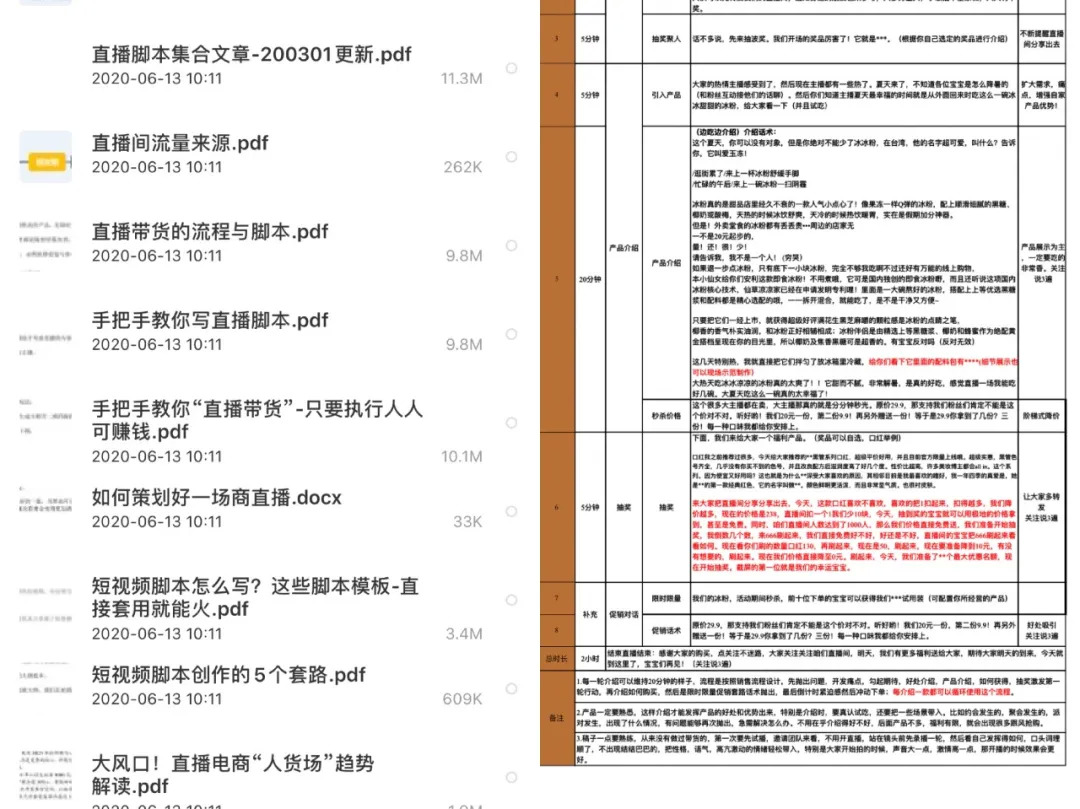
Task: Open thumbnail of 如何策划好一场商直播.docx
Action: point(45,512)
